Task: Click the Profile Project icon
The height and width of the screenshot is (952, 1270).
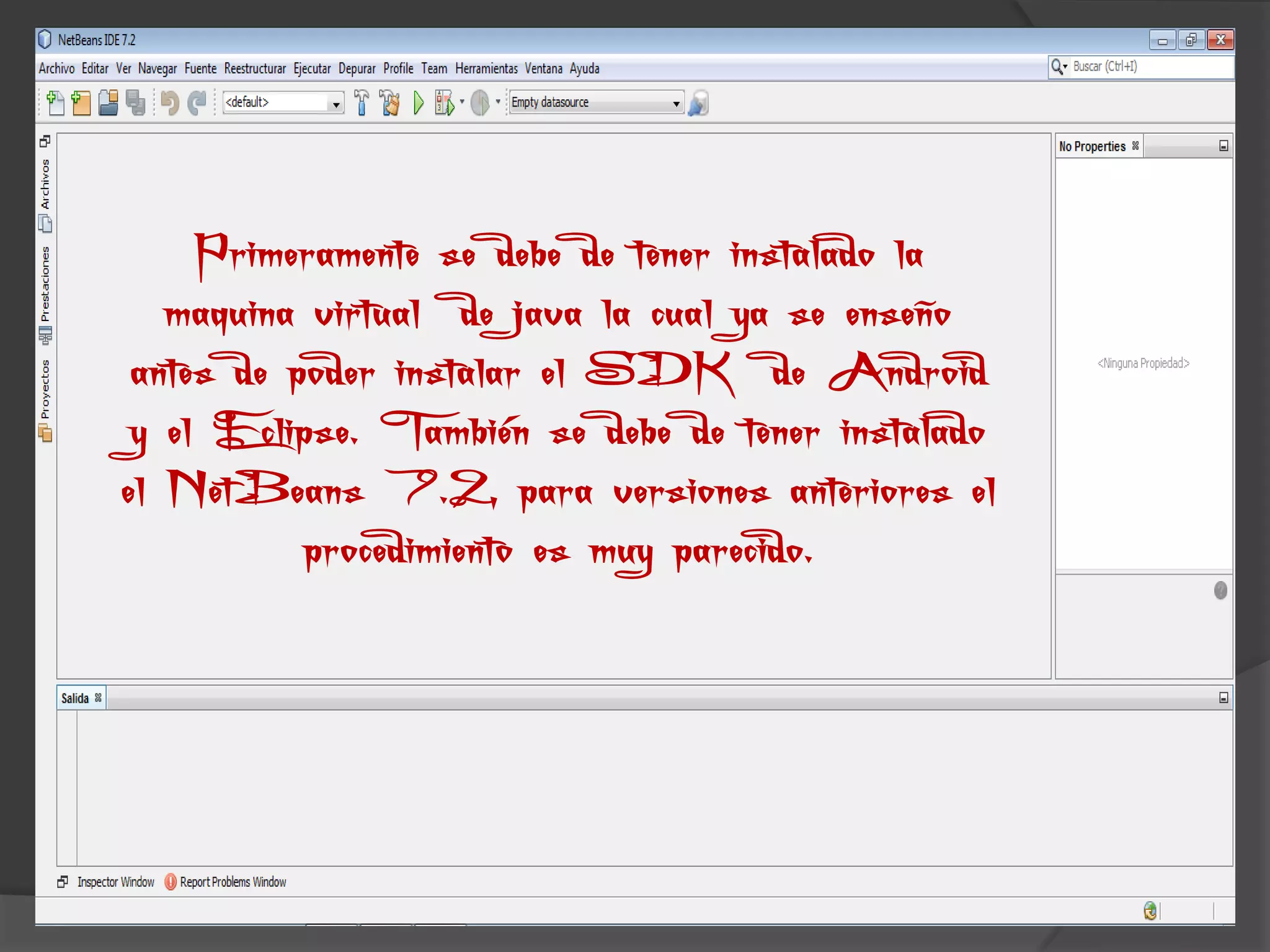Action: point(480,103)
